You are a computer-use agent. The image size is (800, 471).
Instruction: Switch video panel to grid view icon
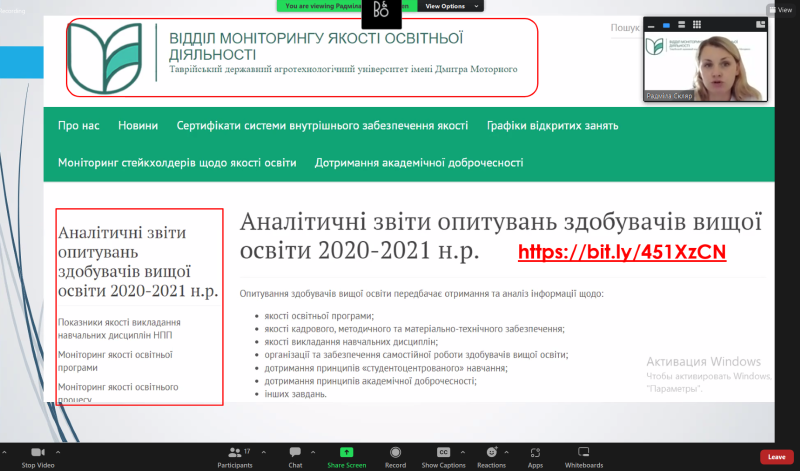point(696,24)
